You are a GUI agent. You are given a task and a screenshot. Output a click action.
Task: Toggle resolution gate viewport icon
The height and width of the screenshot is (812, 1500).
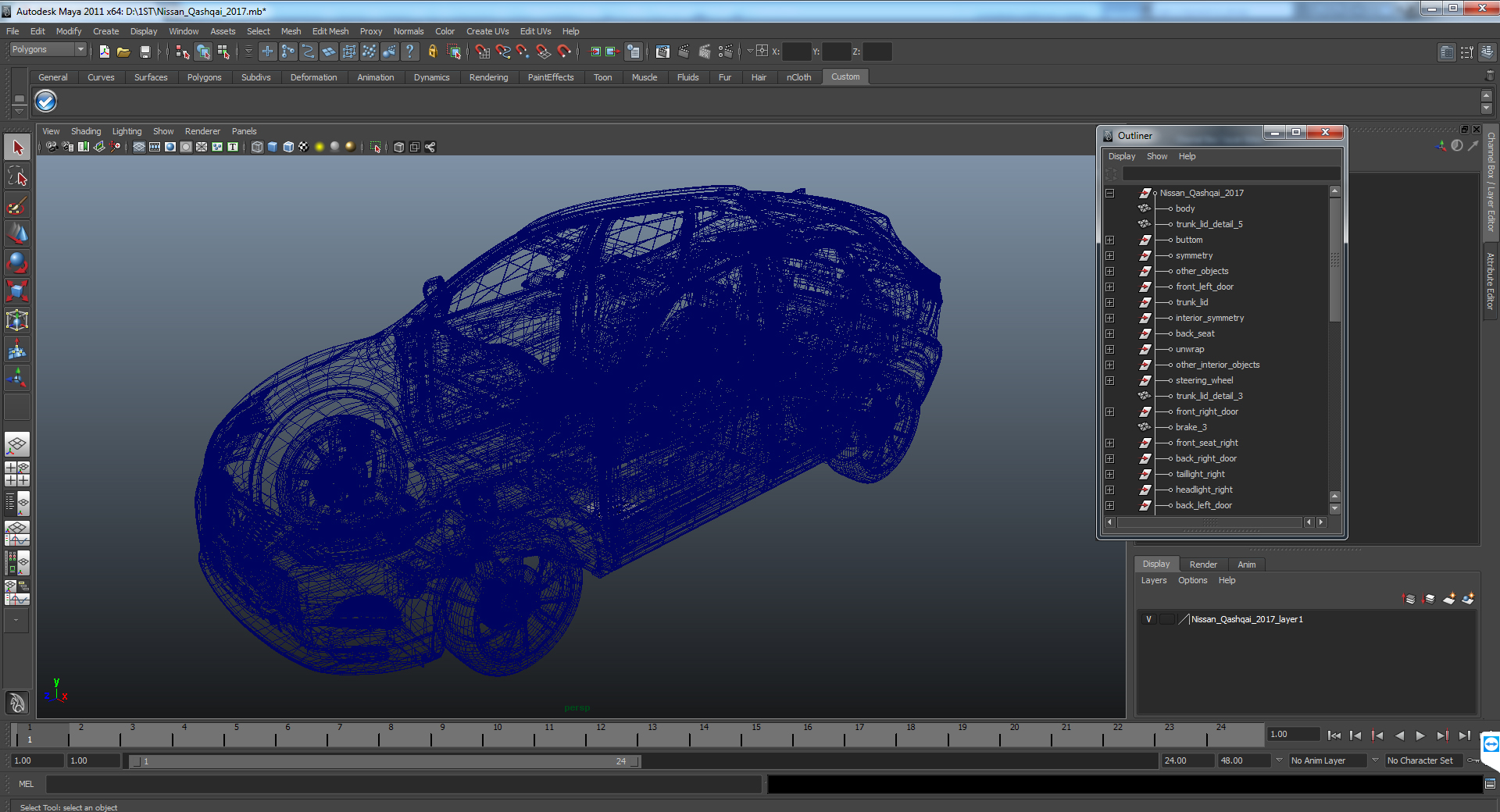[x=170, y=147]
